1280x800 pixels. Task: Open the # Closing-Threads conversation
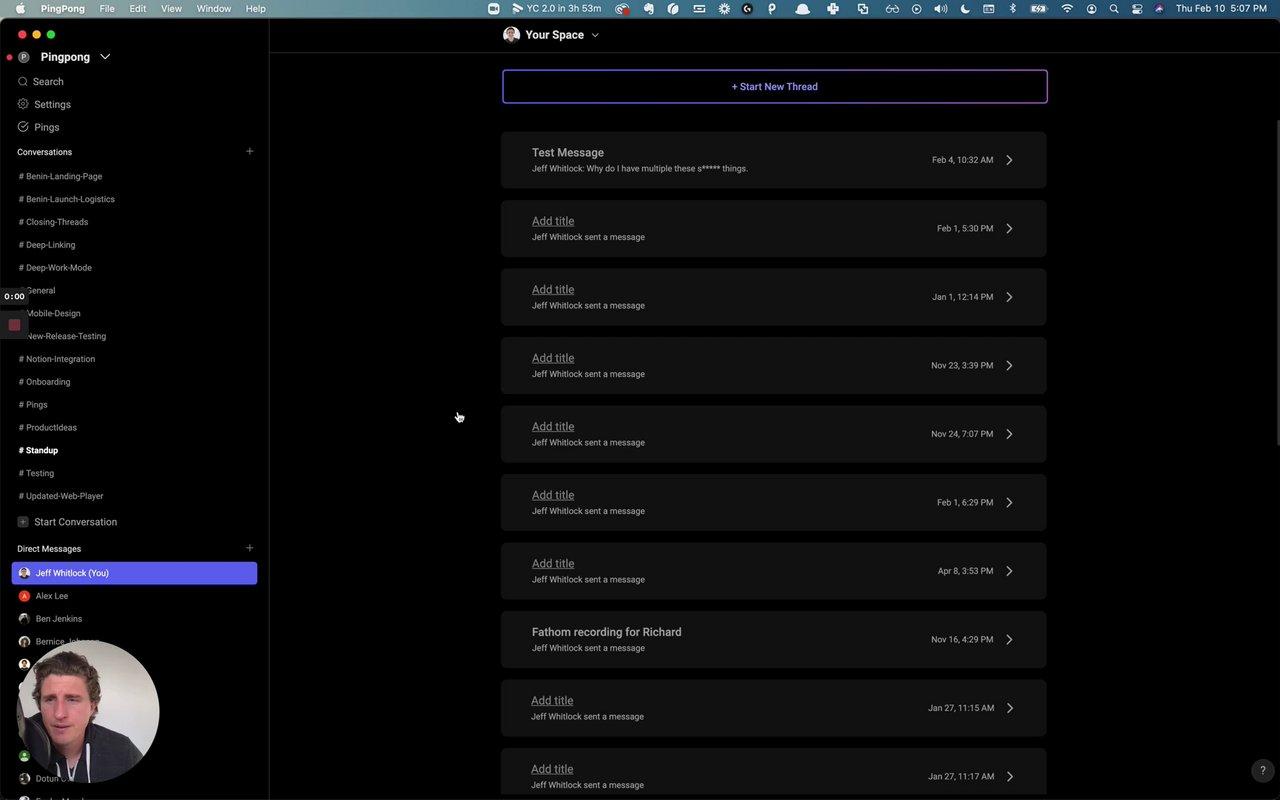point(54,222)
